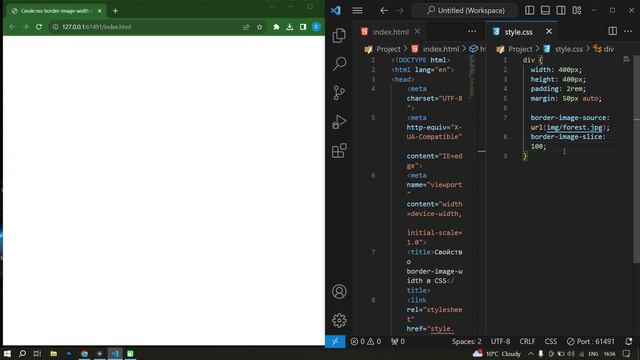640x360 pixels.
Task: Toggle the bottom panel layout icon
Action: point(545,10)
